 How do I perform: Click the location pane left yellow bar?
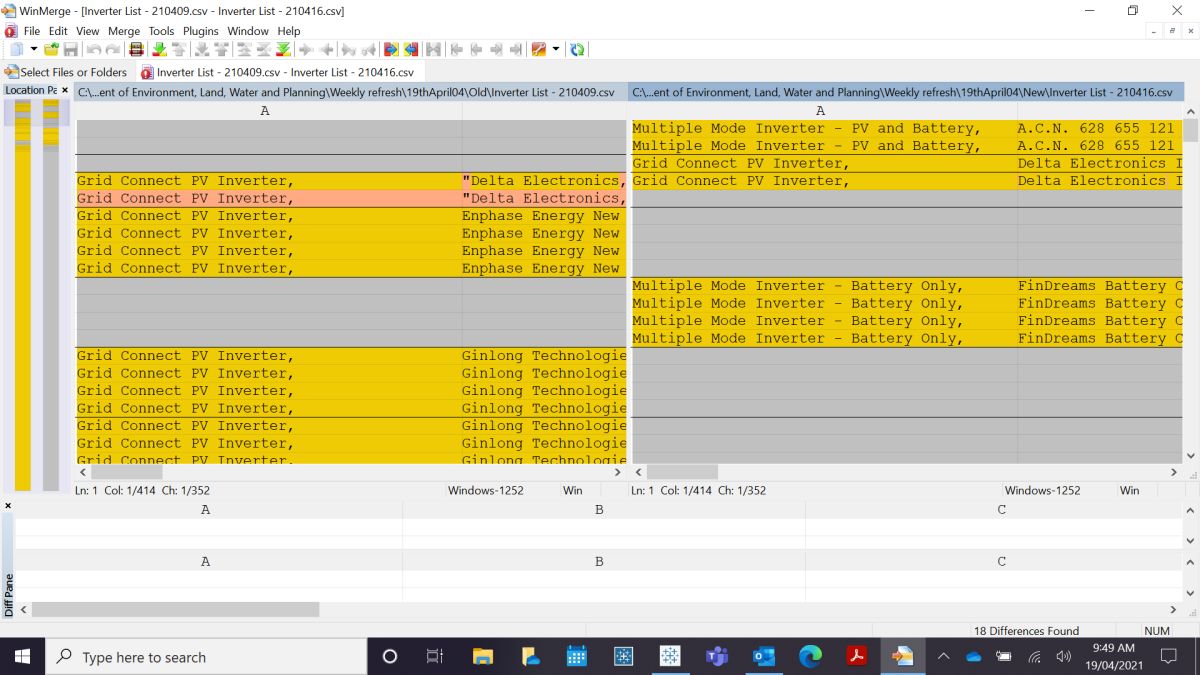coord(22,295)
